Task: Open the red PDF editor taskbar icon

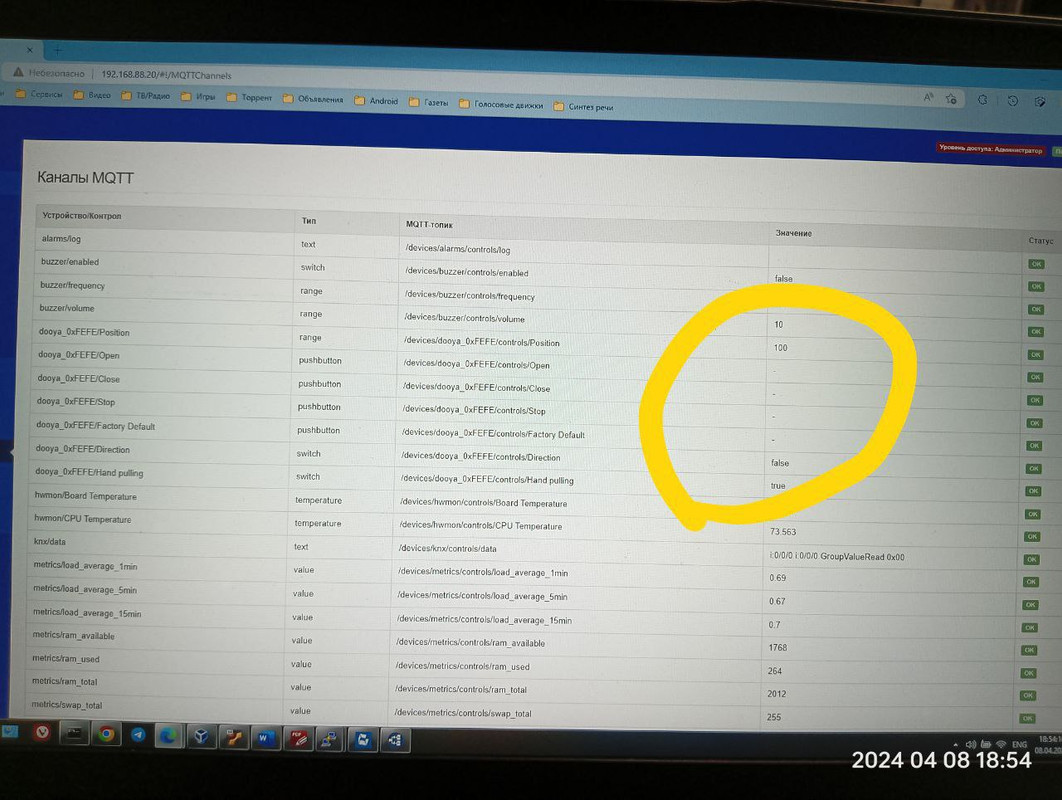Action: coord(297,739)
